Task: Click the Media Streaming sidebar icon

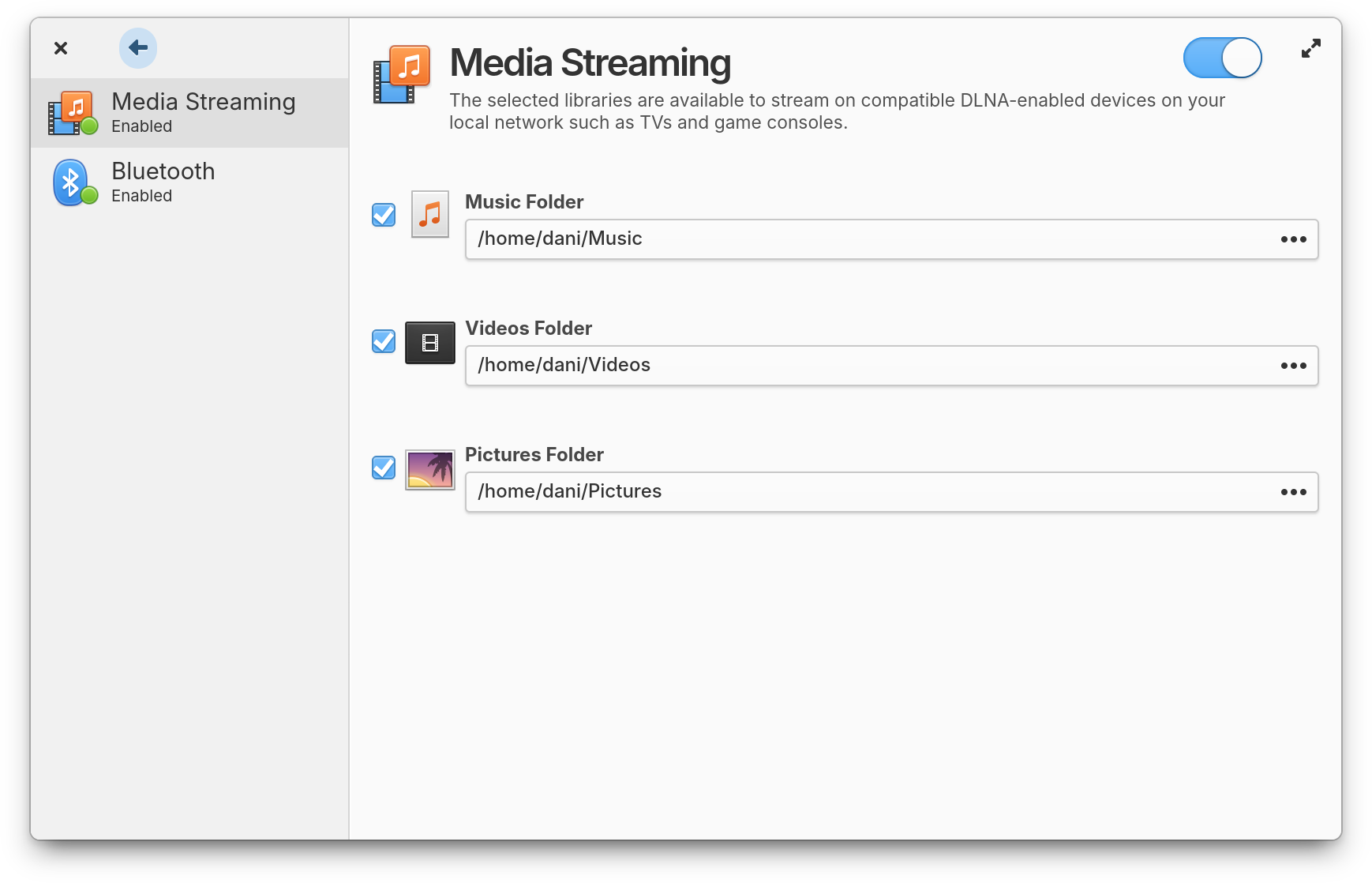Action: (74, 113)
